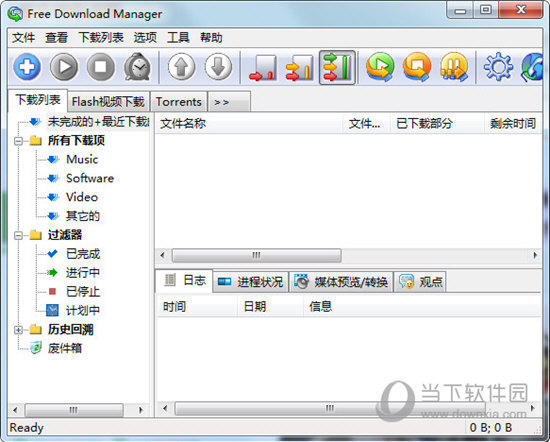Screen dimensions: 550x442
Task: Click download list horizontal scrollbar thumb
Action: (x=256, y=255)
